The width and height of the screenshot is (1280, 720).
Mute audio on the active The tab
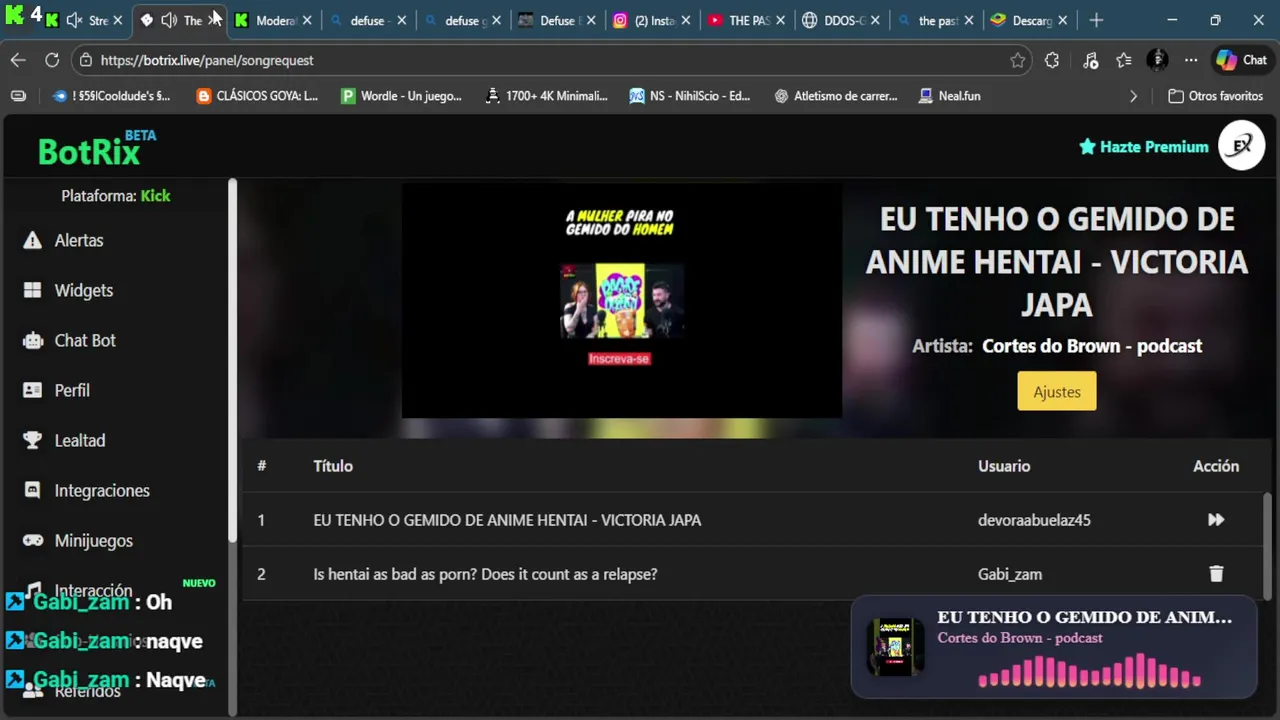coord(169,20)
